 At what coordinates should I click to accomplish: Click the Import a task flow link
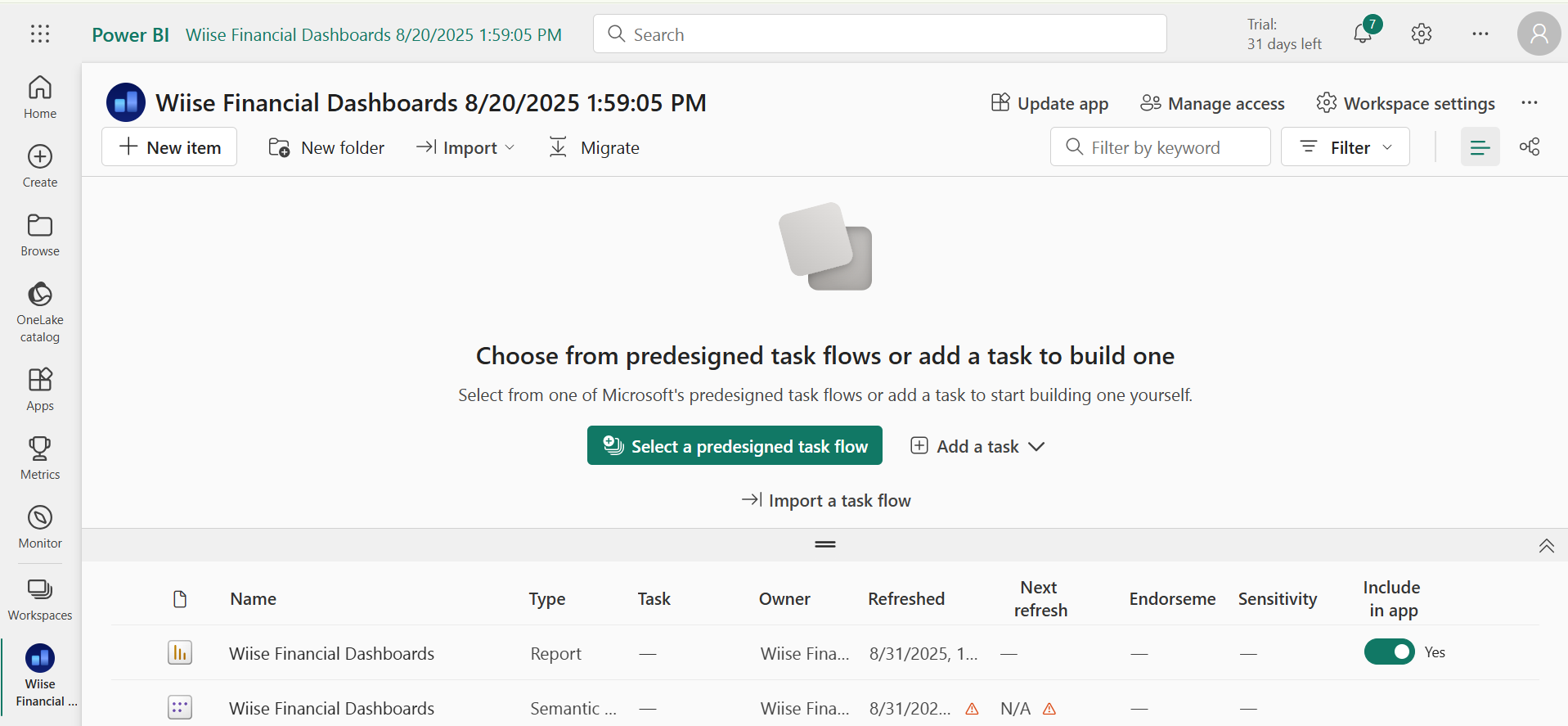[825, 500]
